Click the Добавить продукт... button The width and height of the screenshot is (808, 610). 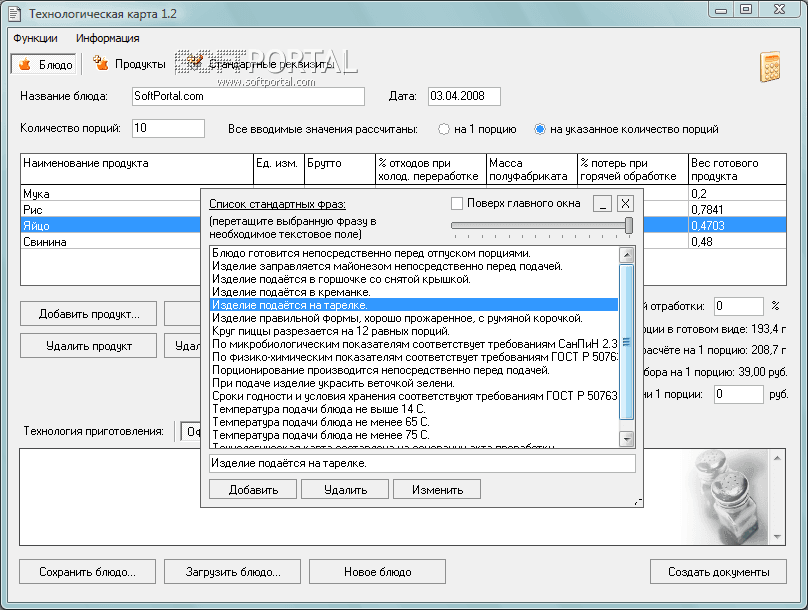coord(89,314)
